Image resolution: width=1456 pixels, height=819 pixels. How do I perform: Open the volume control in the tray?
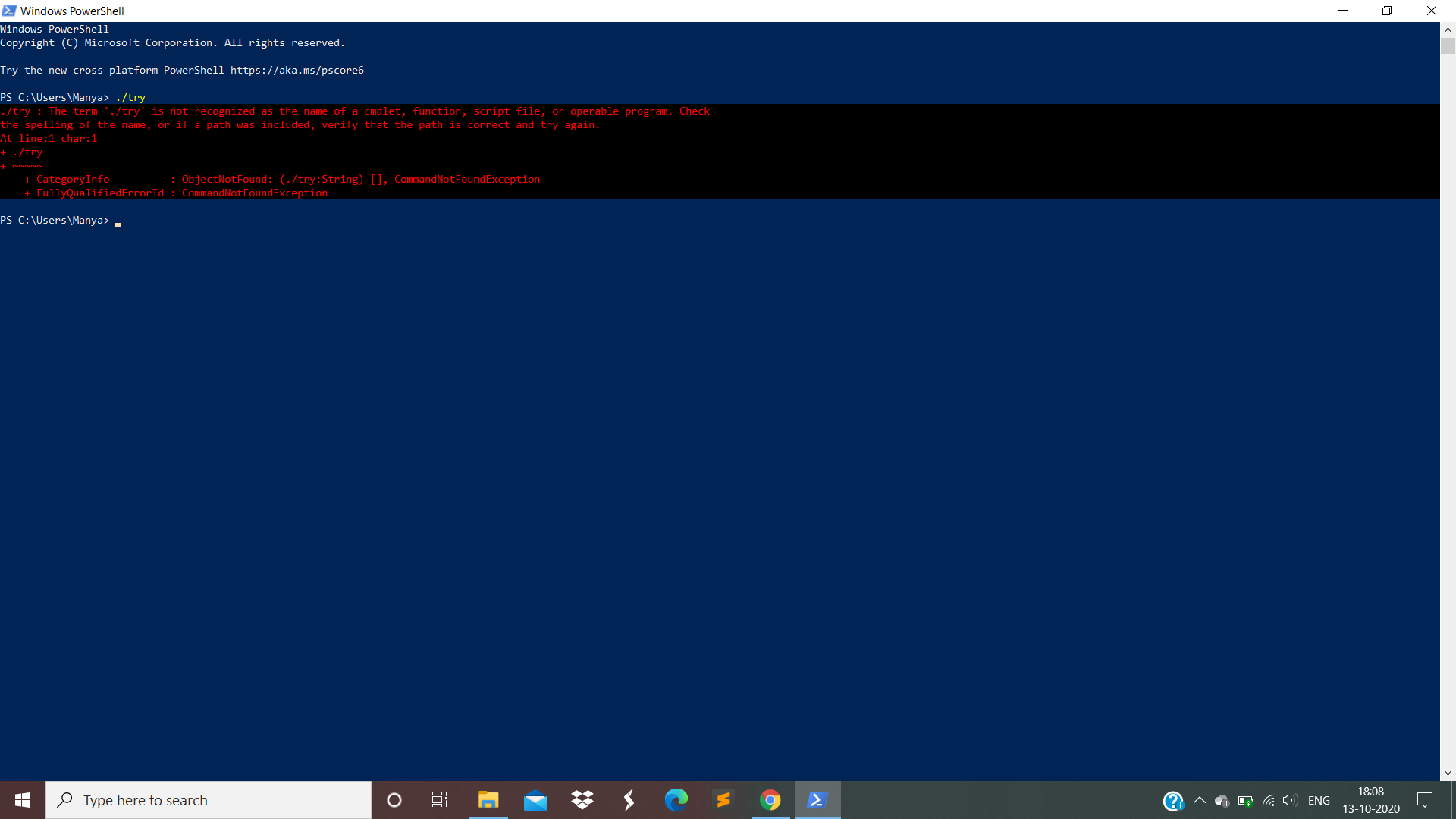point(1290,800)
